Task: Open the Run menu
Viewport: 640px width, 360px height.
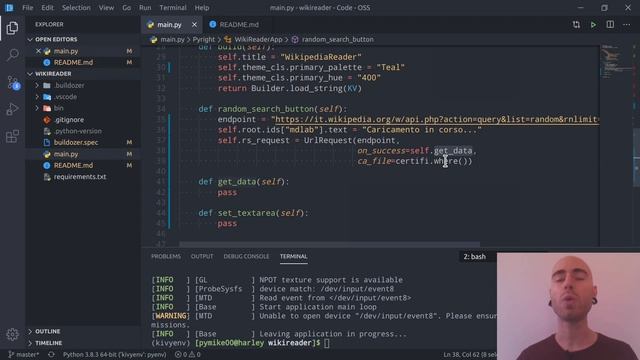Action: (145, 8)
